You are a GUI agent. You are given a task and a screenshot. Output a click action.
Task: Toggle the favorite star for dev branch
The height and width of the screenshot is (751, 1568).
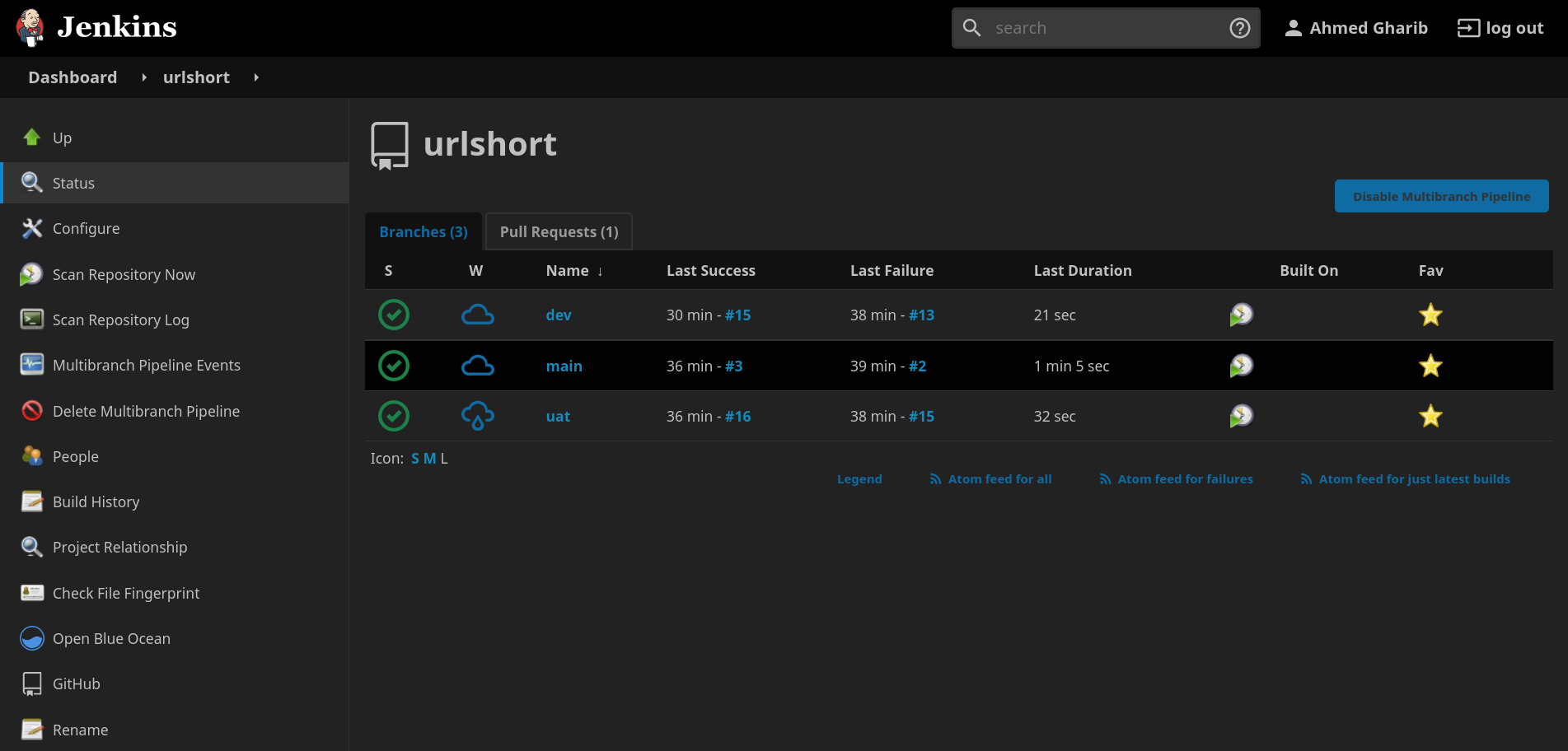point(1430,315)
